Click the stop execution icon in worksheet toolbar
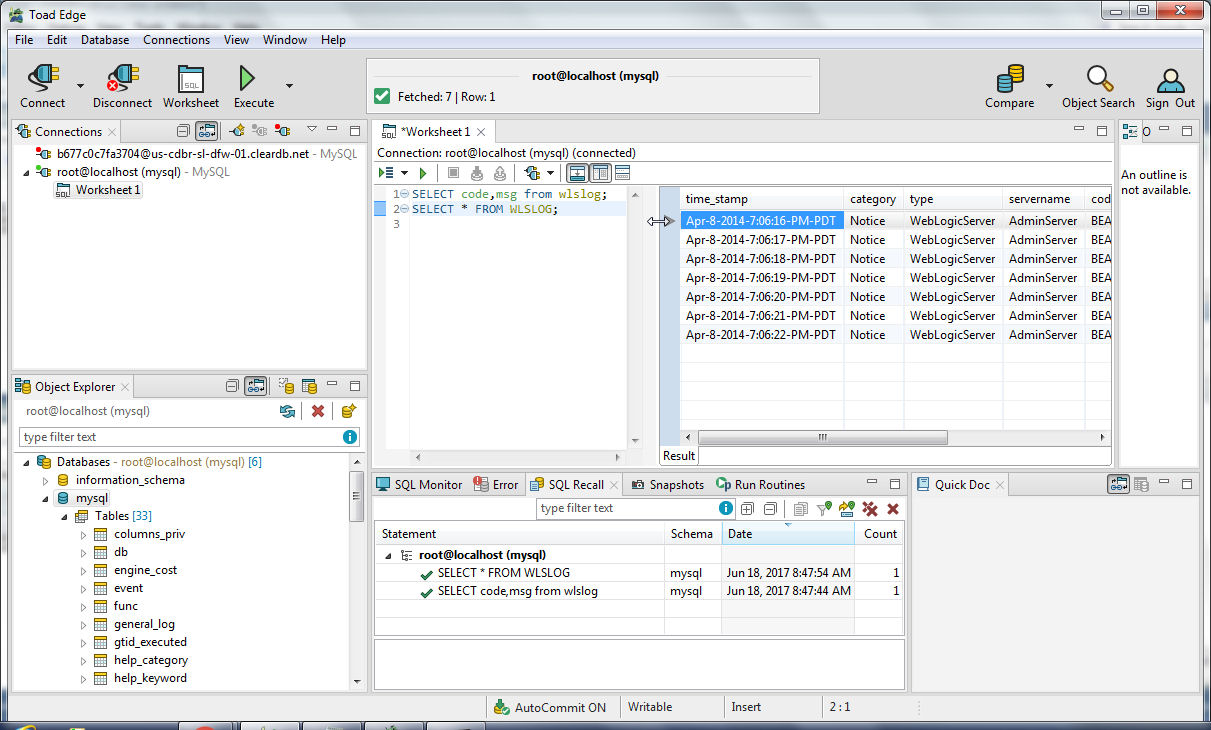1211x730 pixels. 453,173
